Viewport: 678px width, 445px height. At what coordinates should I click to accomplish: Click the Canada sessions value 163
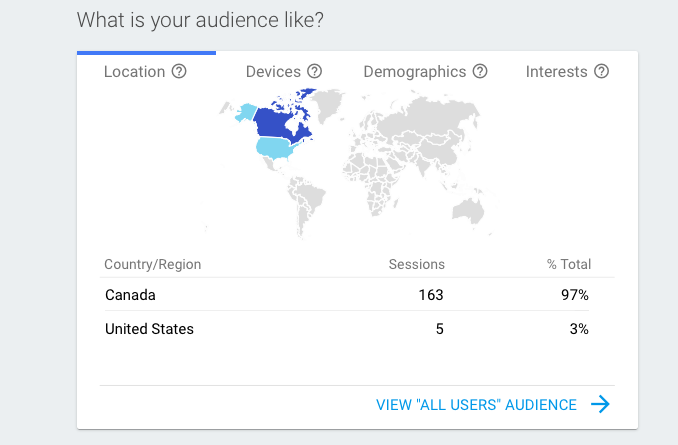pos(431,295)
